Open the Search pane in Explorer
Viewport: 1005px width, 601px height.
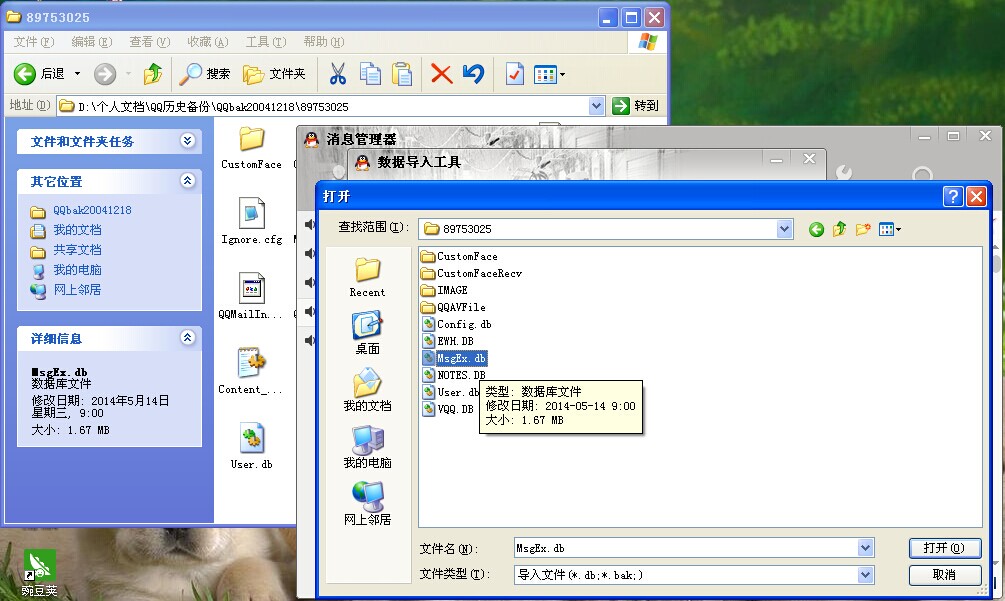(x=204, y=74)
